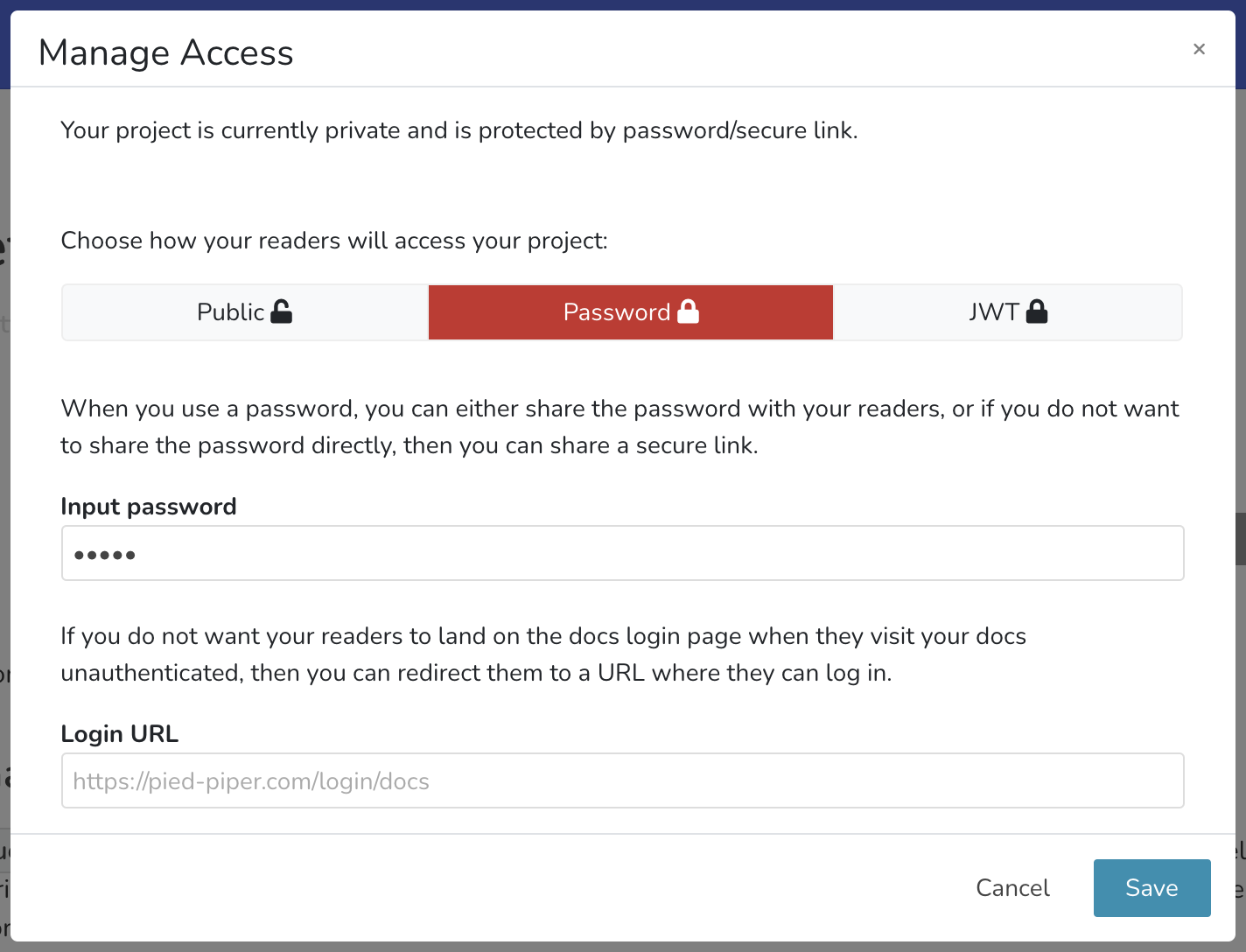The height and width of the screenshot is (952, 1246).
Task: Click the "Login URL" field label
Action: tap(120, 734)
